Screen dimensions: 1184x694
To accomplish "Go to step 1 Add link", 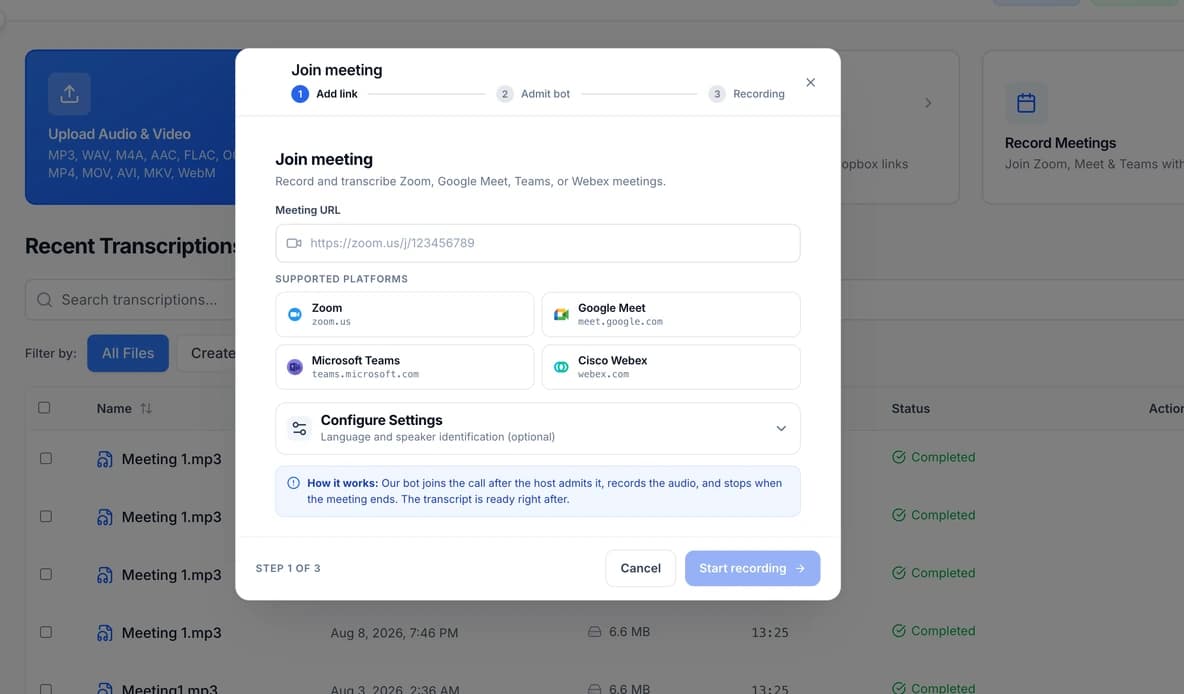I will pos(325,94).
